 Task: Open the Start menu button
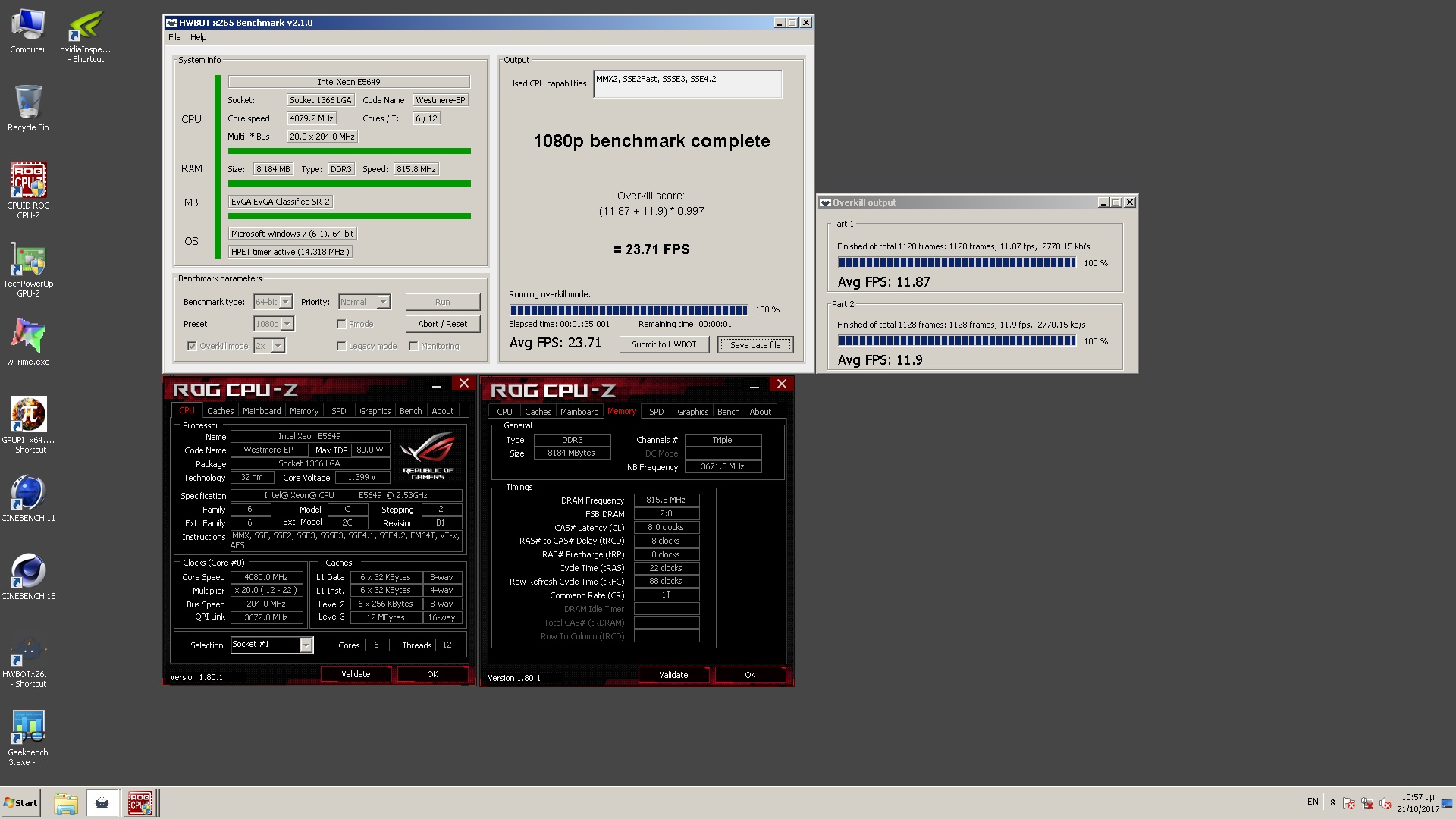(20, 803)
